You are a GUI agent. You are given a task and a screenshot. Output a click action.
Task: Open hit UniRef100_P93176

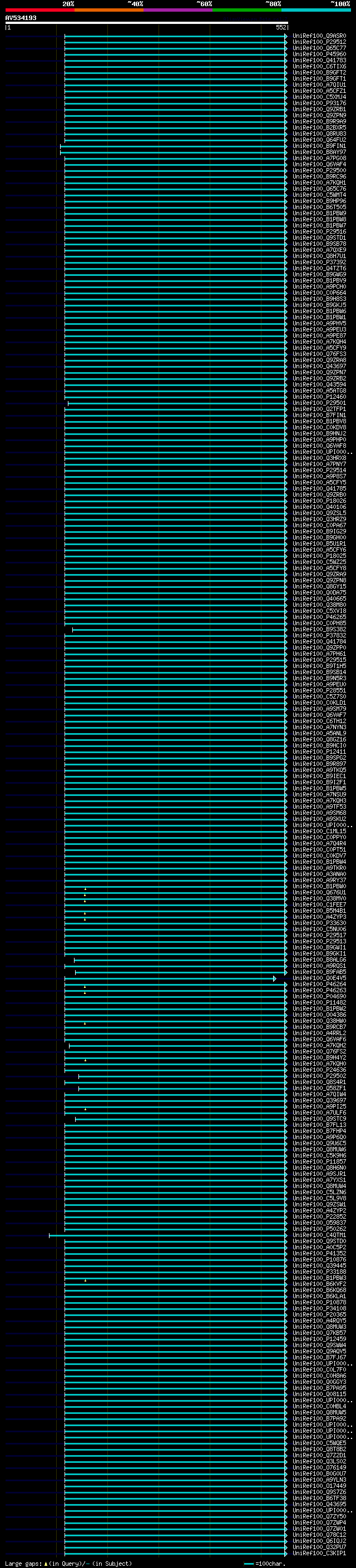point(319,103)
